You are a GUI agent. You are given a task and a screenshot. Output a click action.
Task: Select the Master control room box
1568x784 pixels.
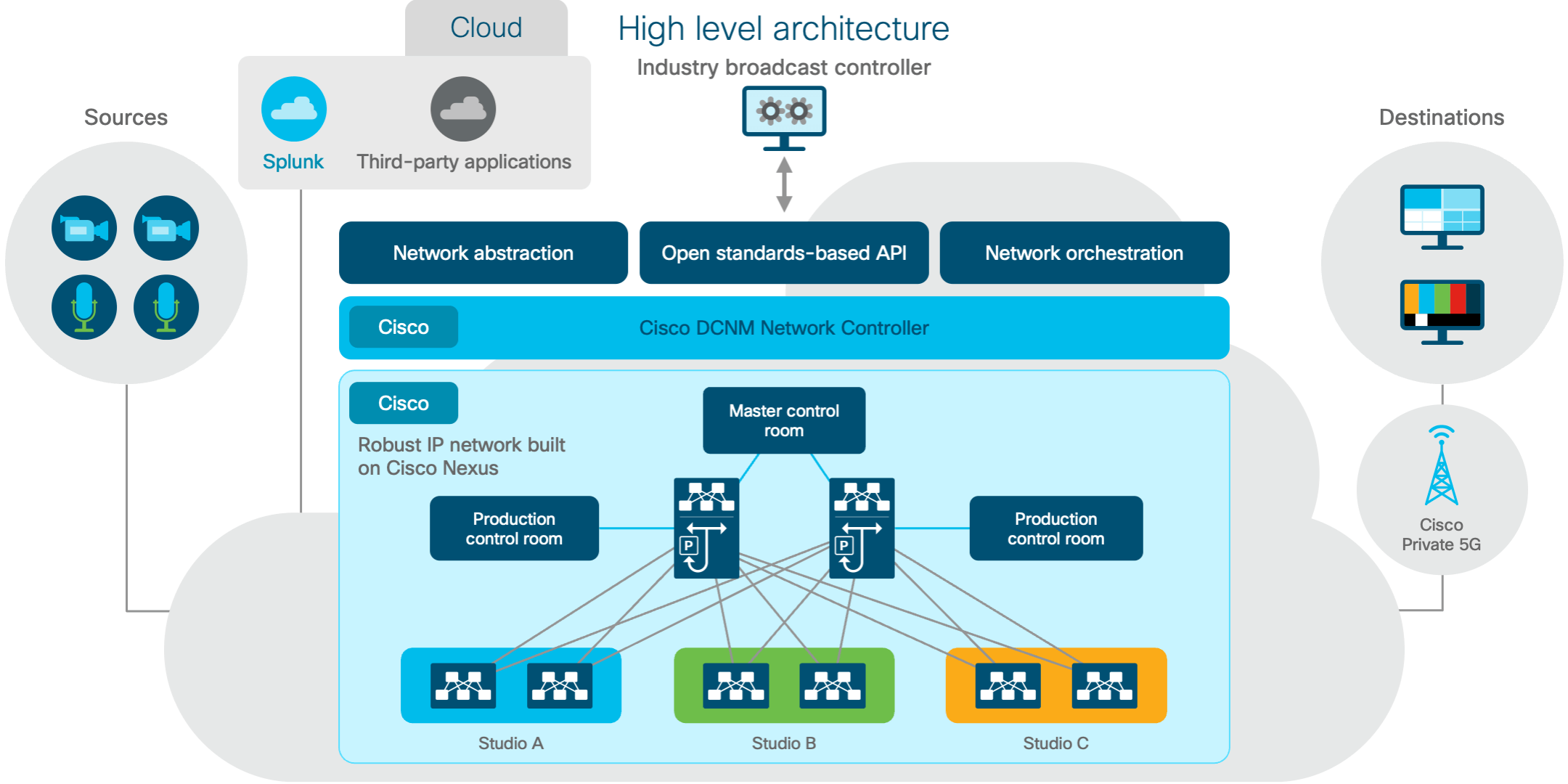(x=784, y=420)
